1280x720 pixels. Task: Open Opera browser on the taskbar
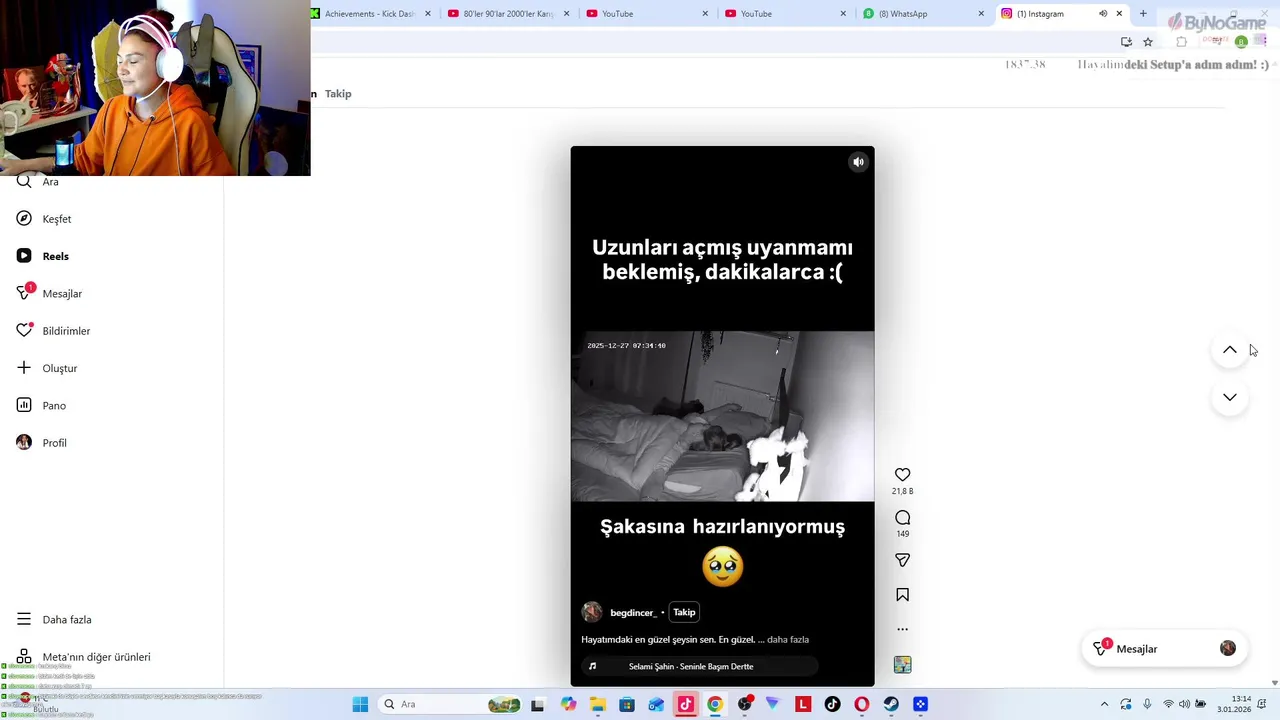point(862,705)
